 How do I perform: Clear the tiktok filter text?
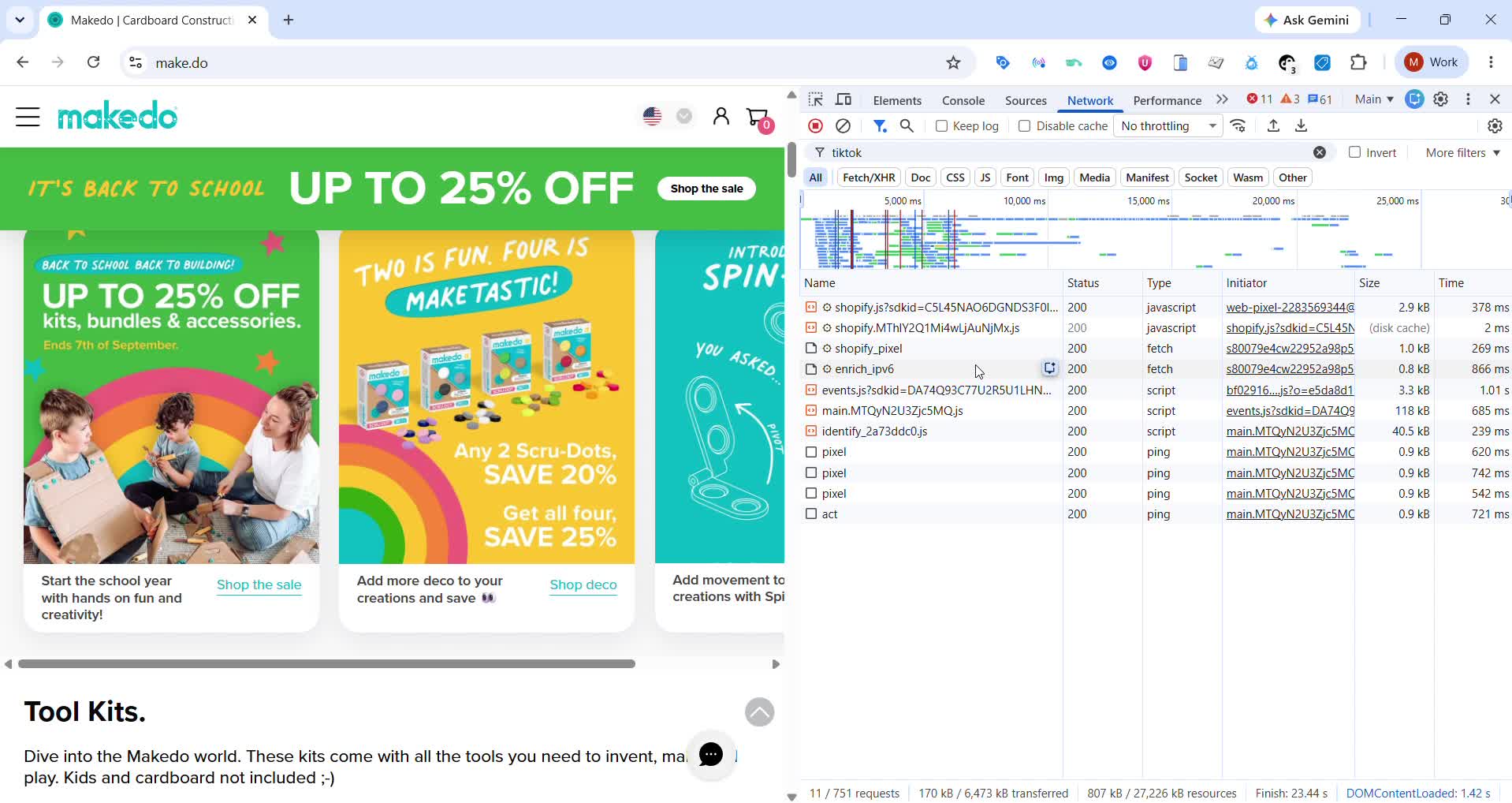click(1320, 153)
